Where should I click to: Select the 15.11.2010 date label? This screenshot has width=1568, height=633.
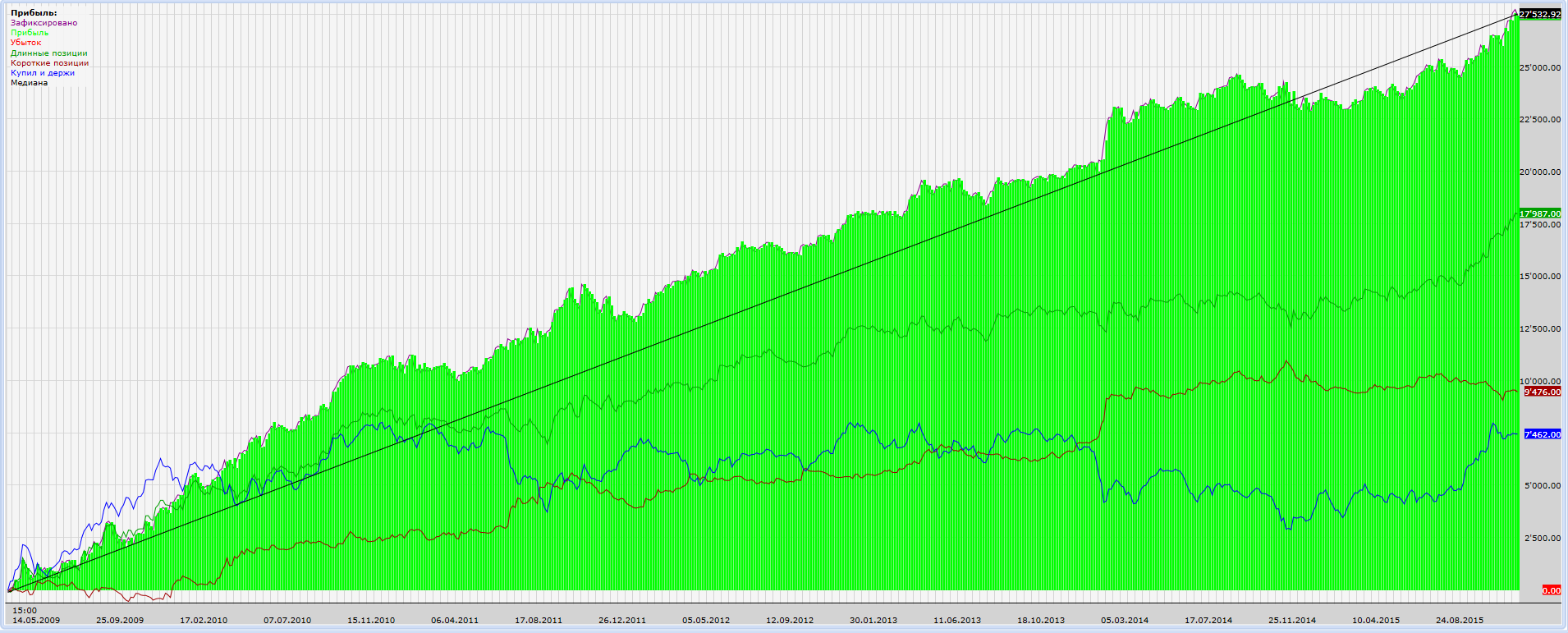pyautogui.click(x=371, y=621)
